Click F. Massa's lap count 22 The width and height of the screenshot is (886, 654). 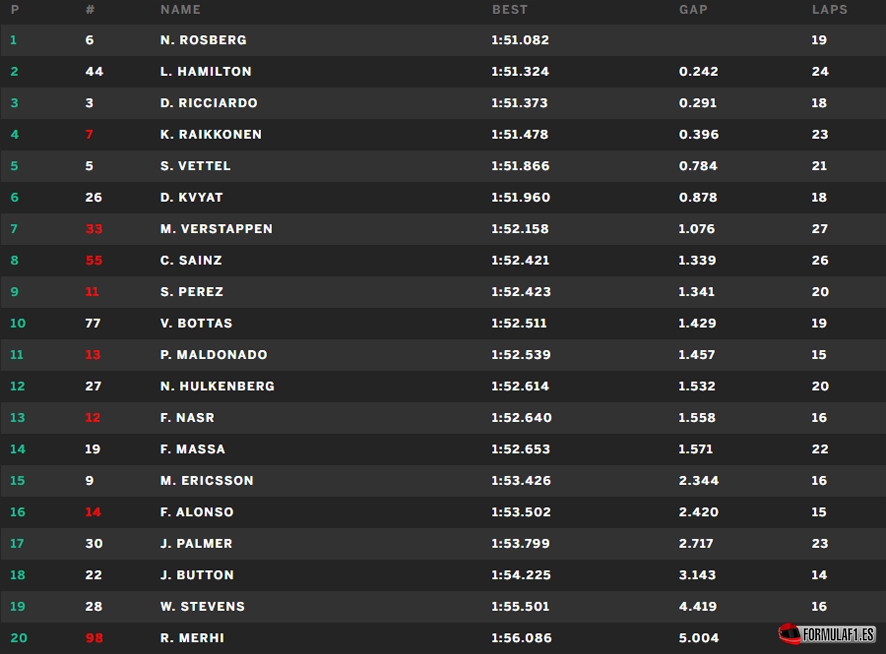tap(820, 449)
